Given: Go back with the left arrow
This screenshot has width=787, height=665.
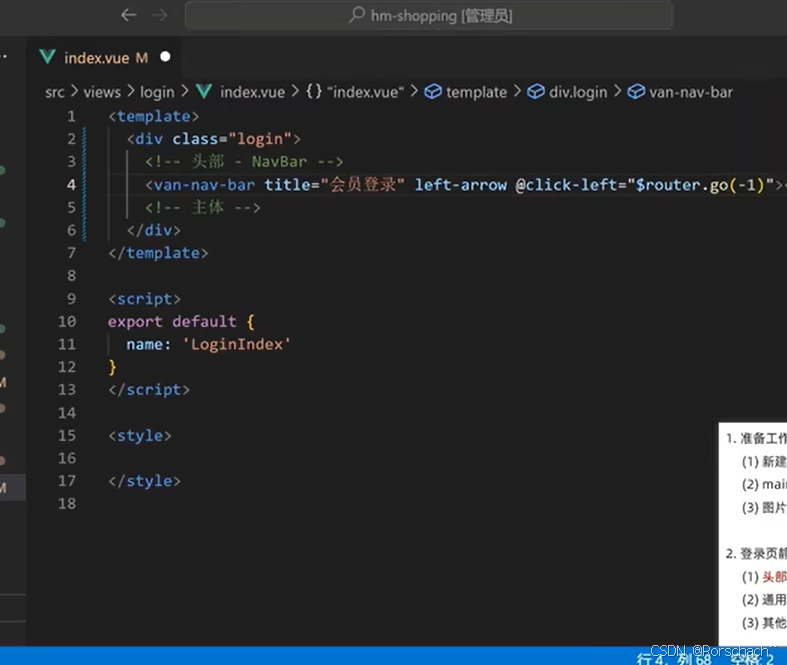Looking at the screenshot, I should (x=129, y=15).
